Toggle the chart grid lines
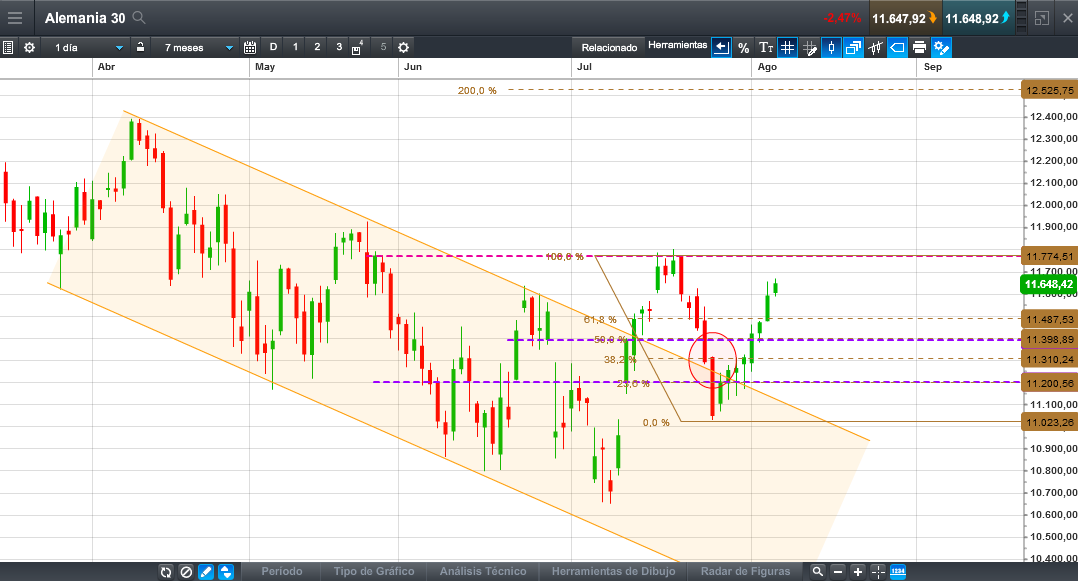 (787, 47)
